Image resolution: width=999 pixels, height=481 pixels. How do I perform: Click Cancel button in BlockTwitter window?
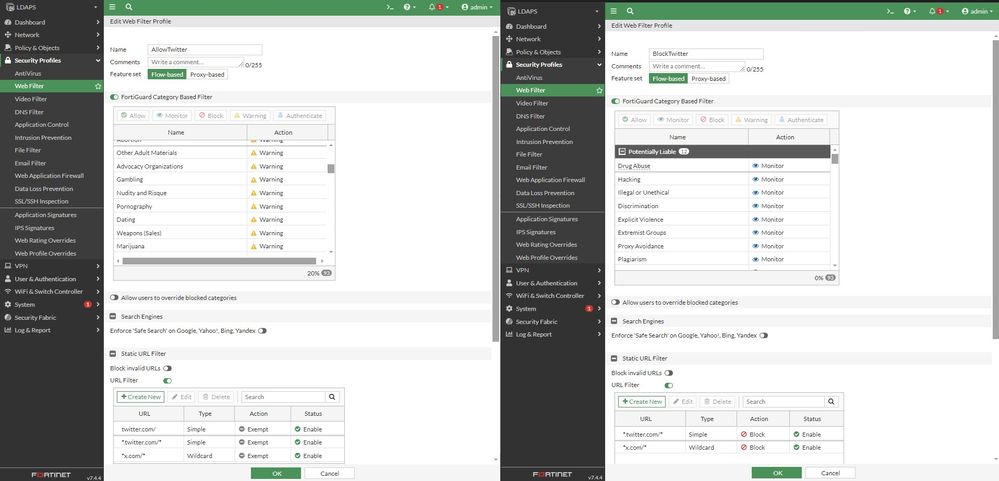830,473
